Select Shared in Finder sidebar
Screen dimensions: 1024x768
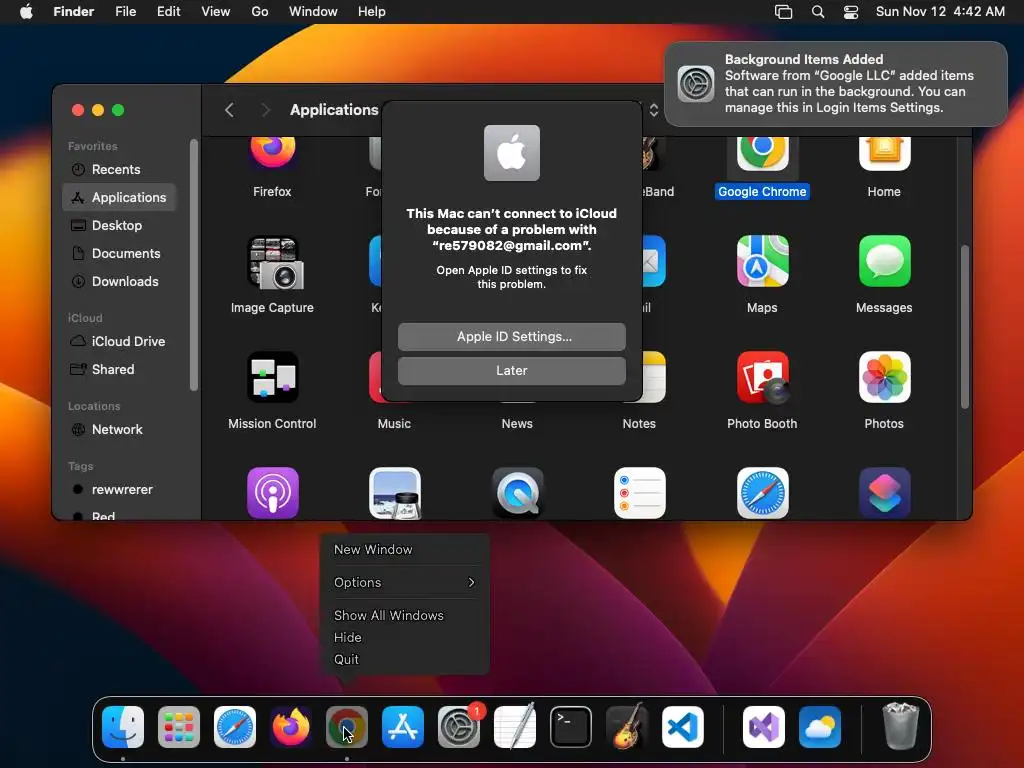tap(119, 370)
